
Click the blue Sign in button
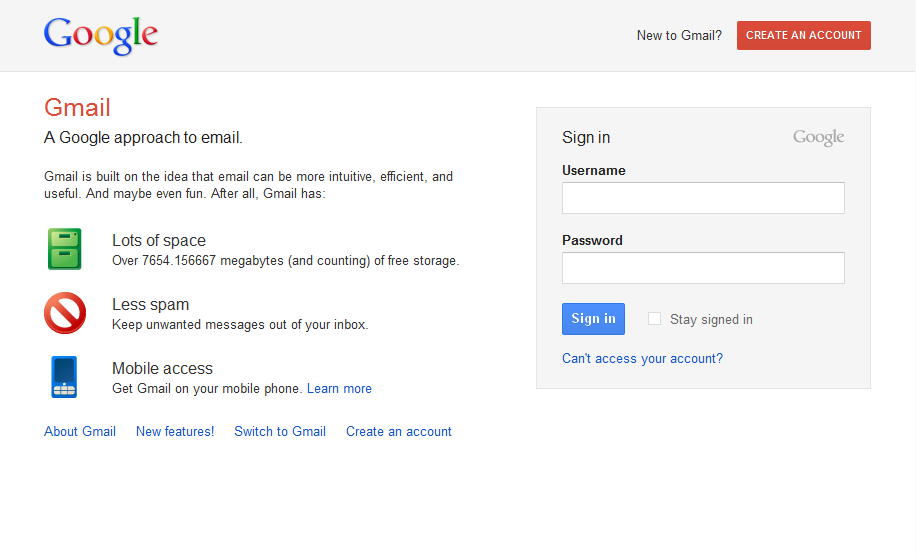click(x=594, y=318)
